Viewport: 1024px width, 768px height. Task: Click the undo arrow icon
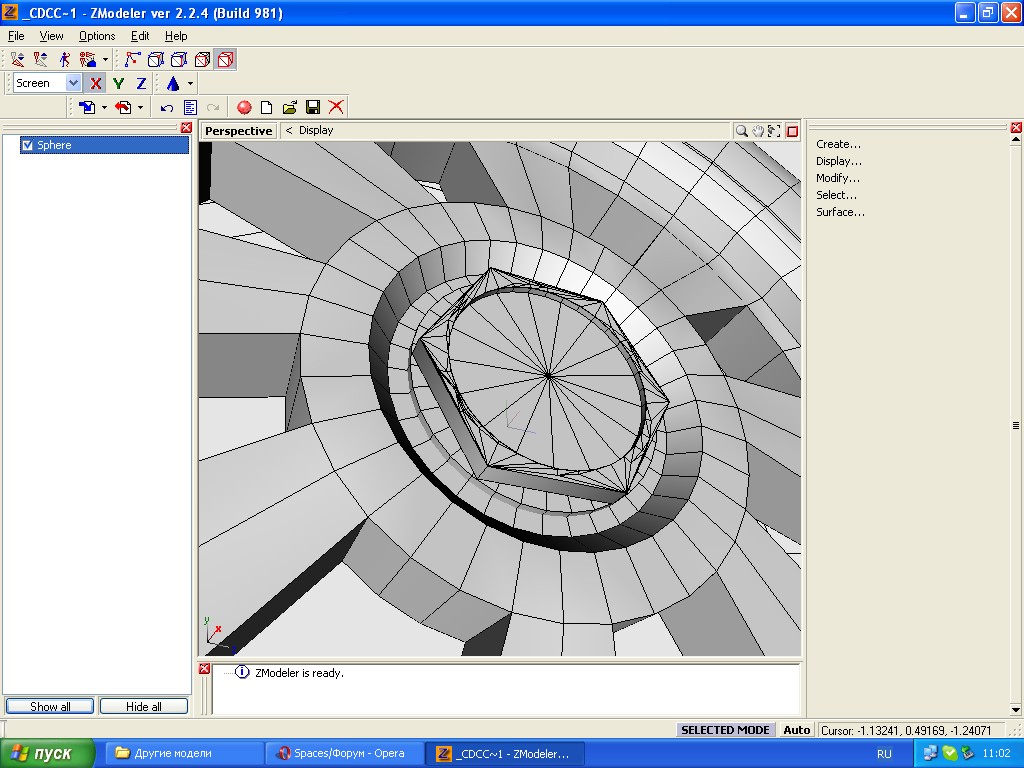point(167,107)
